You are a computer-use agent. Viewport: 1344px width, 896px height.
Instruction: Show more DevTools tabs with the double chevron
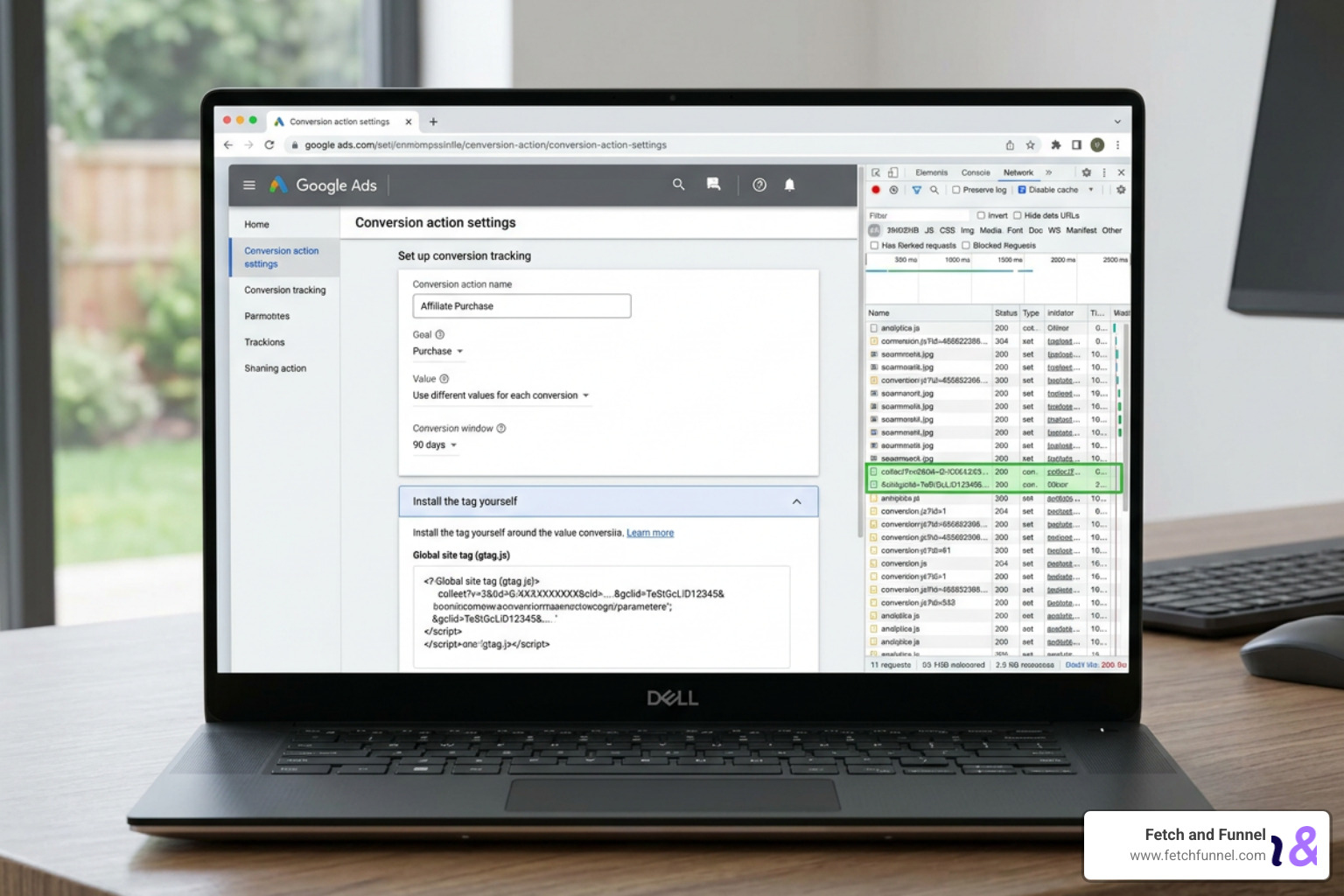point(1048,172)
